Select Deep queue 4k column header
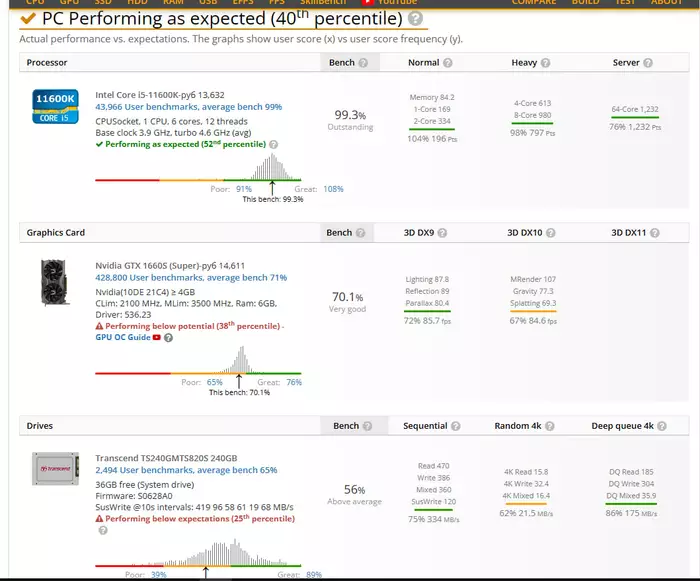 (x=622, y=426)
